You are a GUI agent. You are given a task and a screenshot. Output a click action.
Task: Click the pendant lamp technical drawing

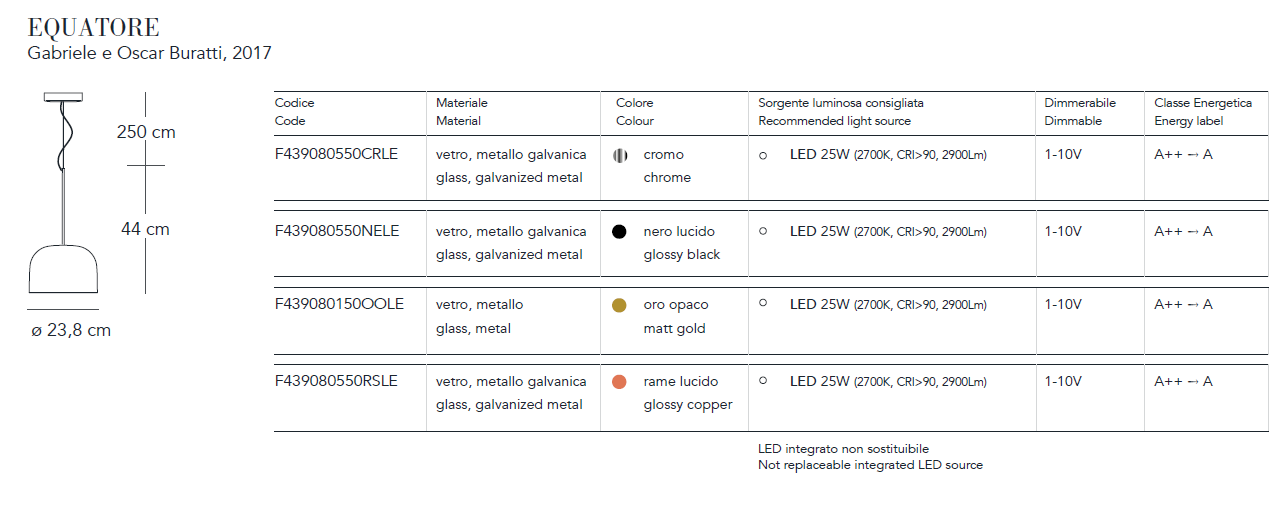coord(63,194)
